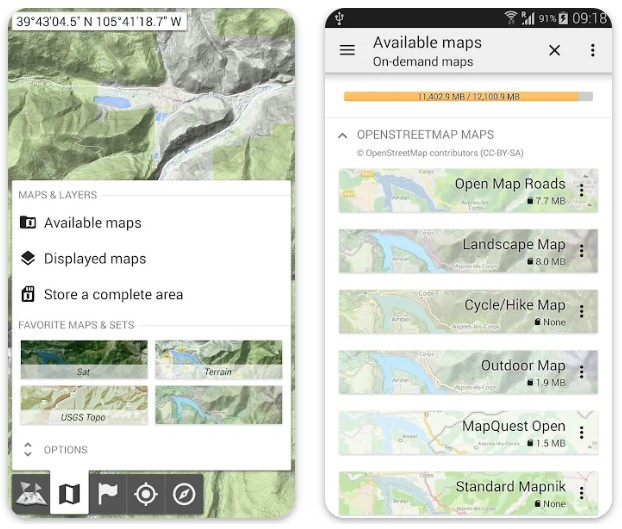Screen dimensions: 622x529
Task: Click the folder icon beside Available maps
Action: [x=28, y=222]
